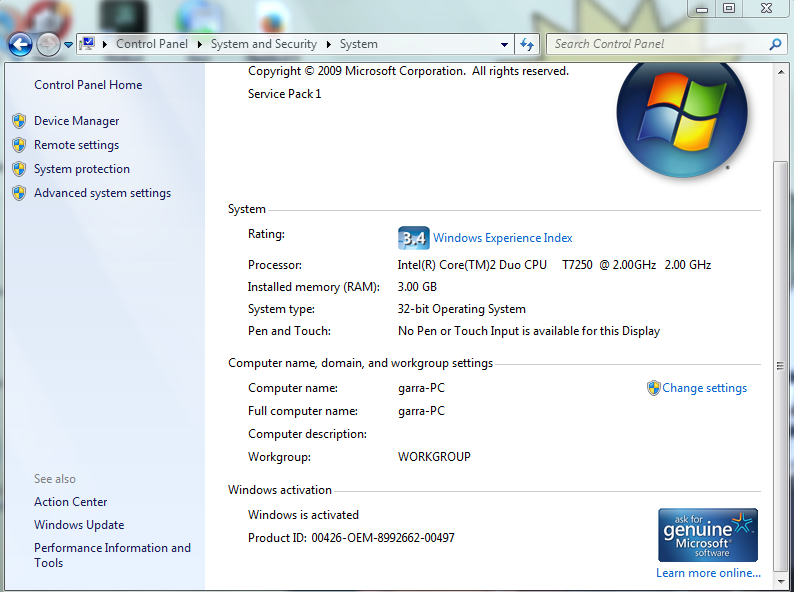Click the scrollbar up arrow
The height and width of the screenshot is (592, 794).
780,72
